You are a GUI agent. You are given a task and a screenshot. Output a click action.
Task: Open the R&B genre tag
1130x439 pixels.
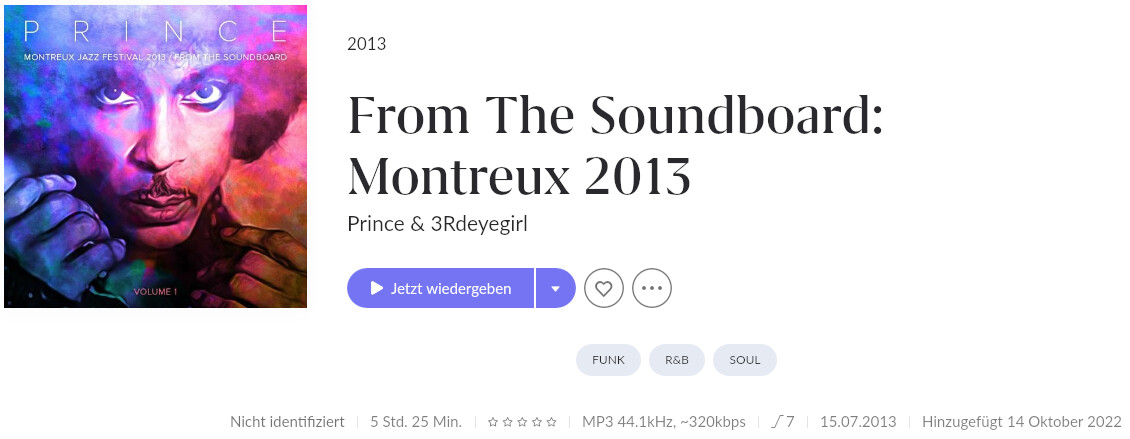[677, 360]
